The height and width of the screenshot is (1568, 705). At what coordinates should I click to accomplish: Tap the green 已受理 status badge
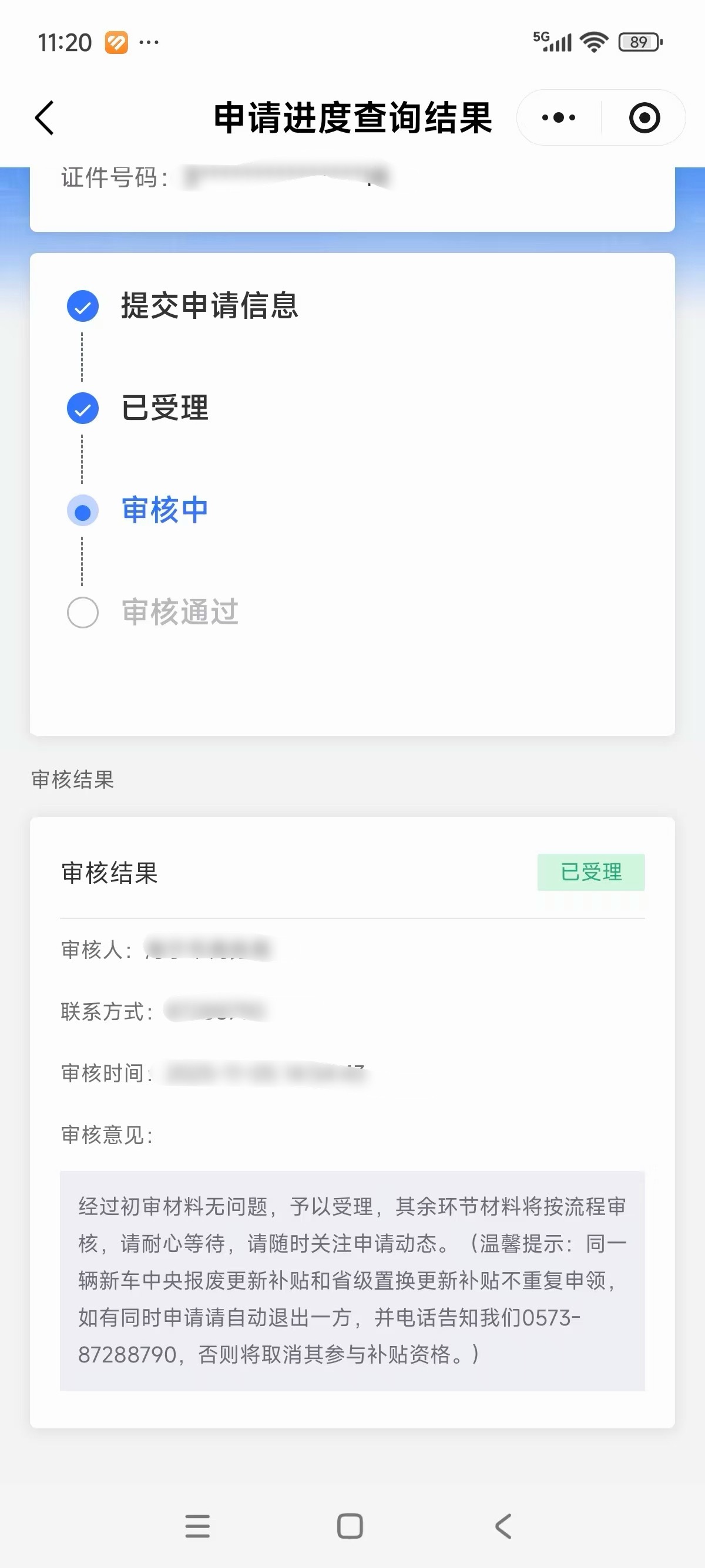[590, 872]
